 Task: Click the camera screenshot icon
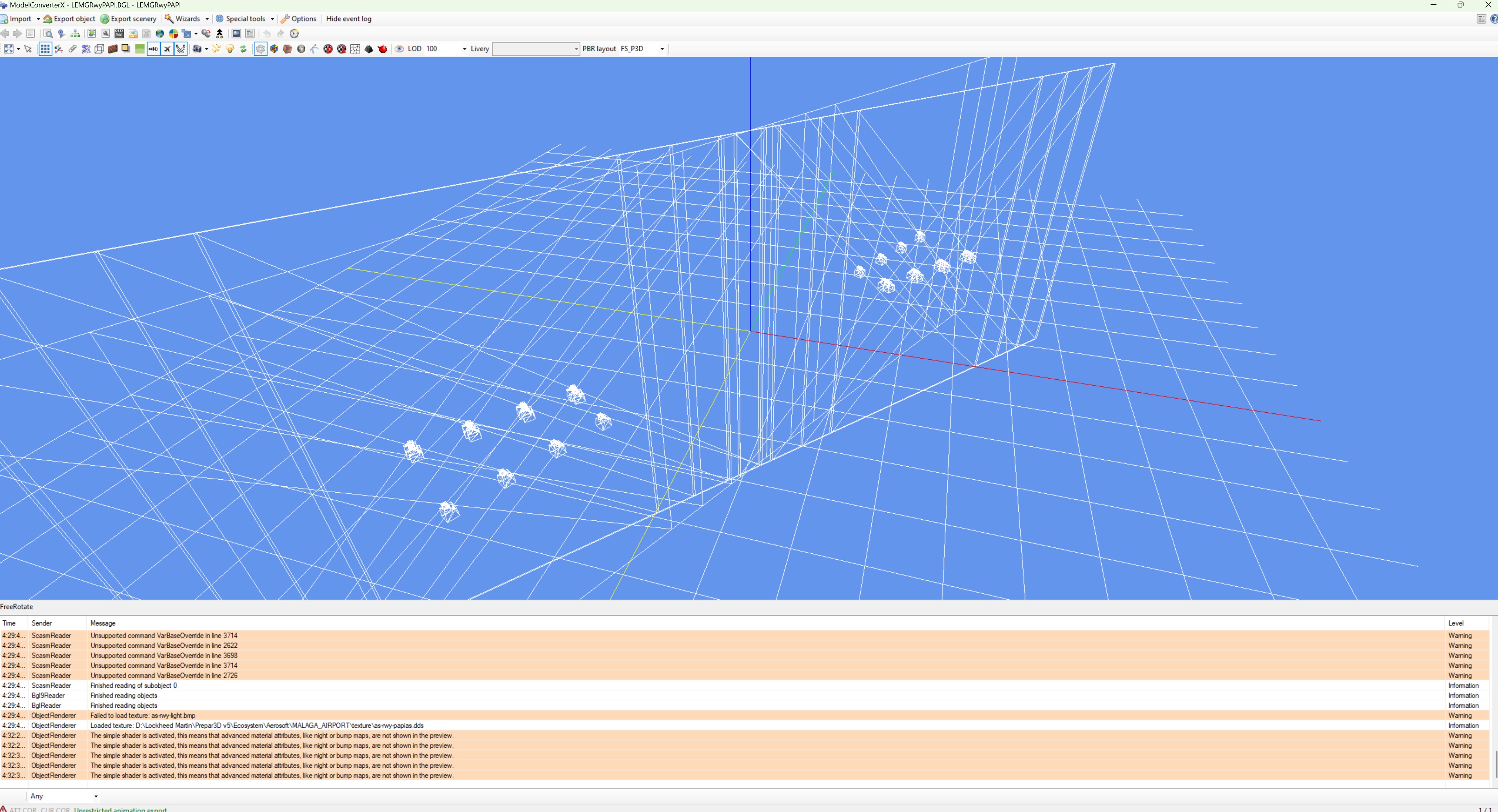pyautogui.click(x=196, y=49)
